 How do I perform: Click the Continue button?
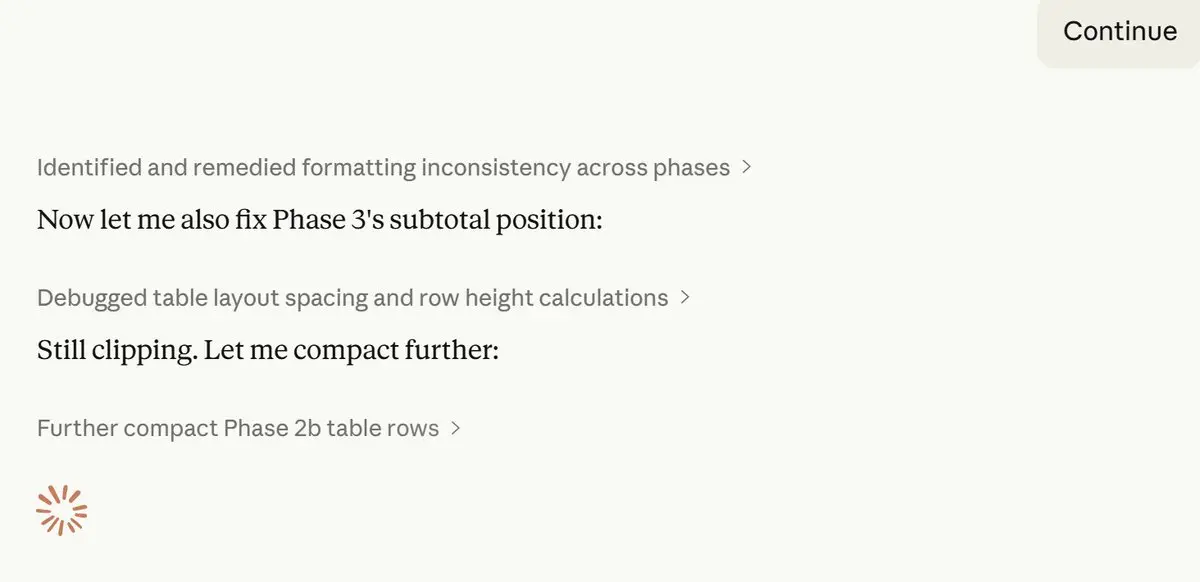pyautogui.click(x=1119, y=32)
